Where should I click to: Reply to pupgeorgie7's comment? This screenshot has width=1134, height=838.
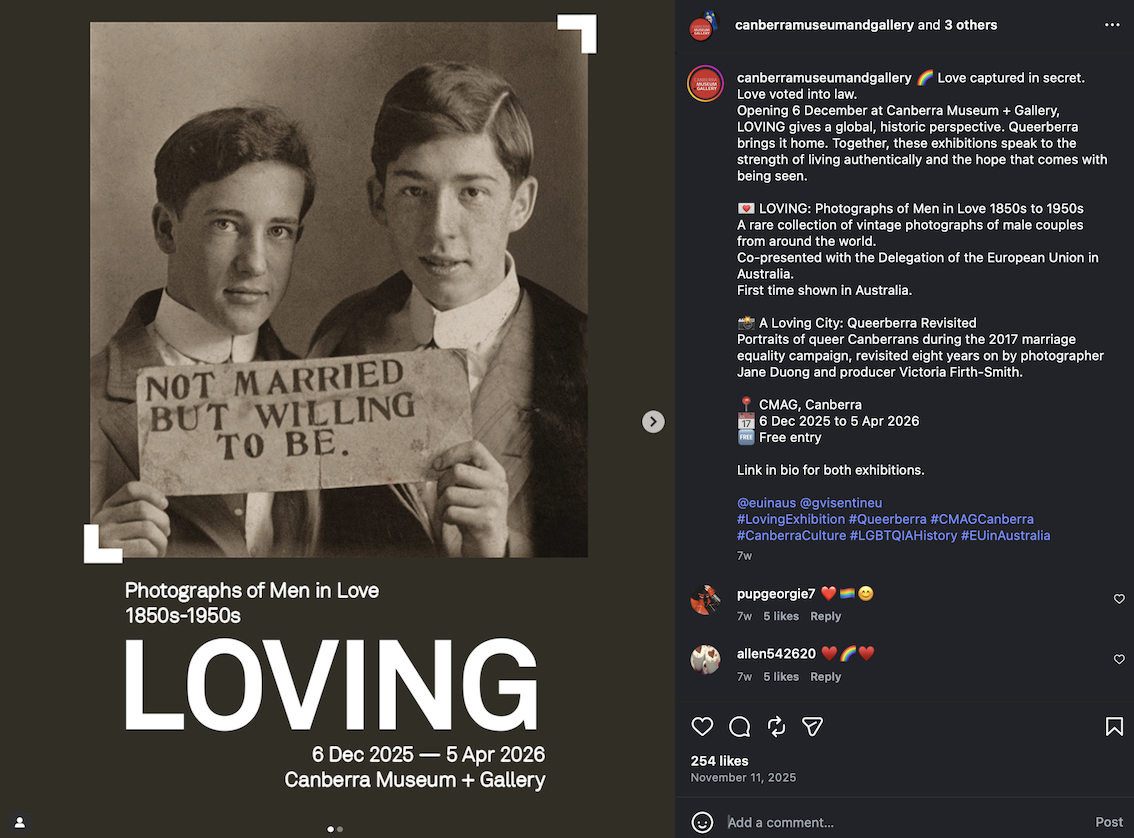coord(825,616)
